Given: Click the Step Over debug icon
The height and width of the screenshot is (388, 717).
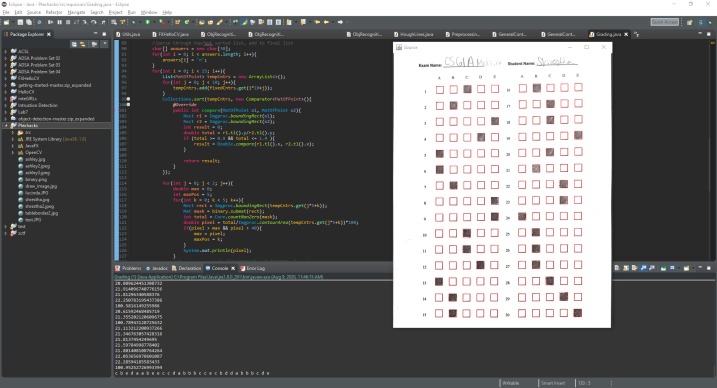Looking at the screenshot, I should [x=93, y=22].
